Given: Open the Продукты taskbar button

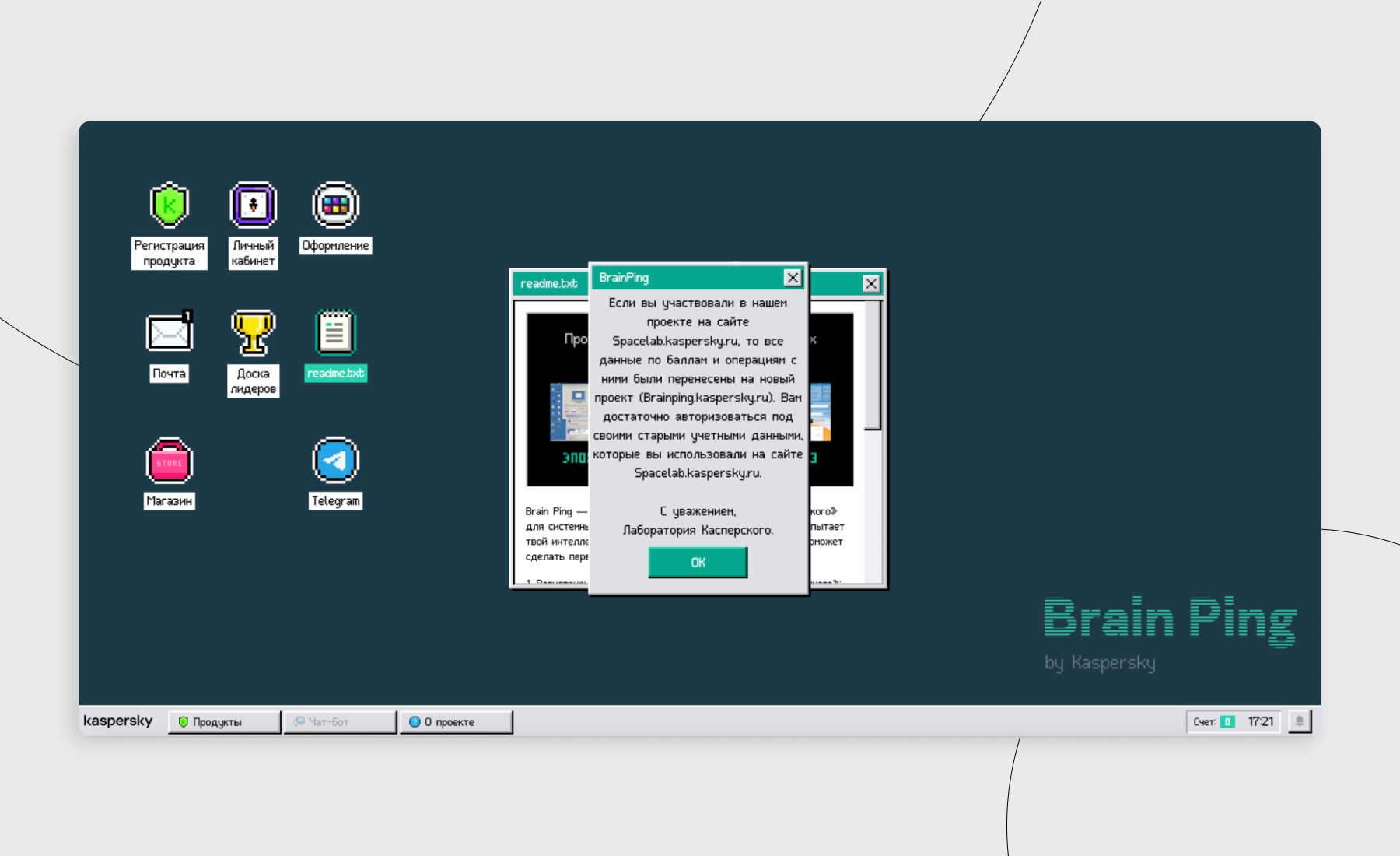Looking at the screenshot, I should (225, 722).
